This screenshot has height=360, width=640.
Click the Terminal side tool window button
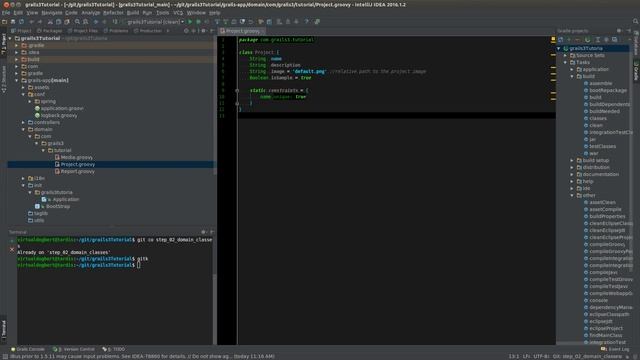point(4,328)
